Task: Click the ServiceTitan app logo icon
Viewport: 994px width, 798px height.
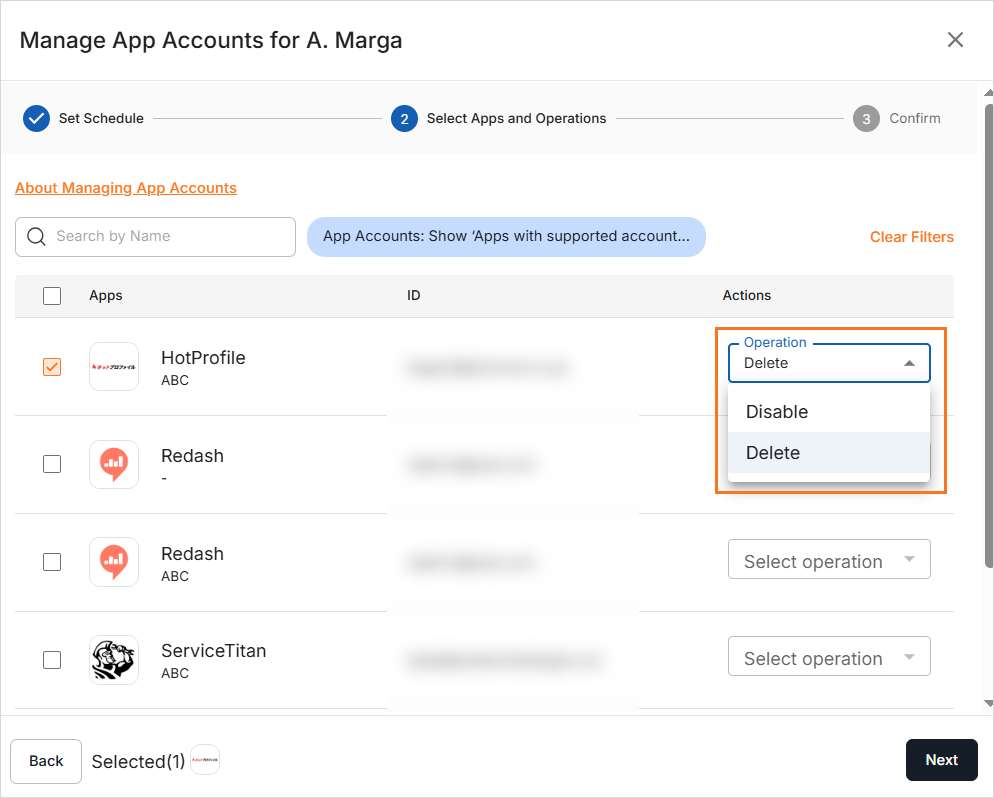Action: pos(114,660)
